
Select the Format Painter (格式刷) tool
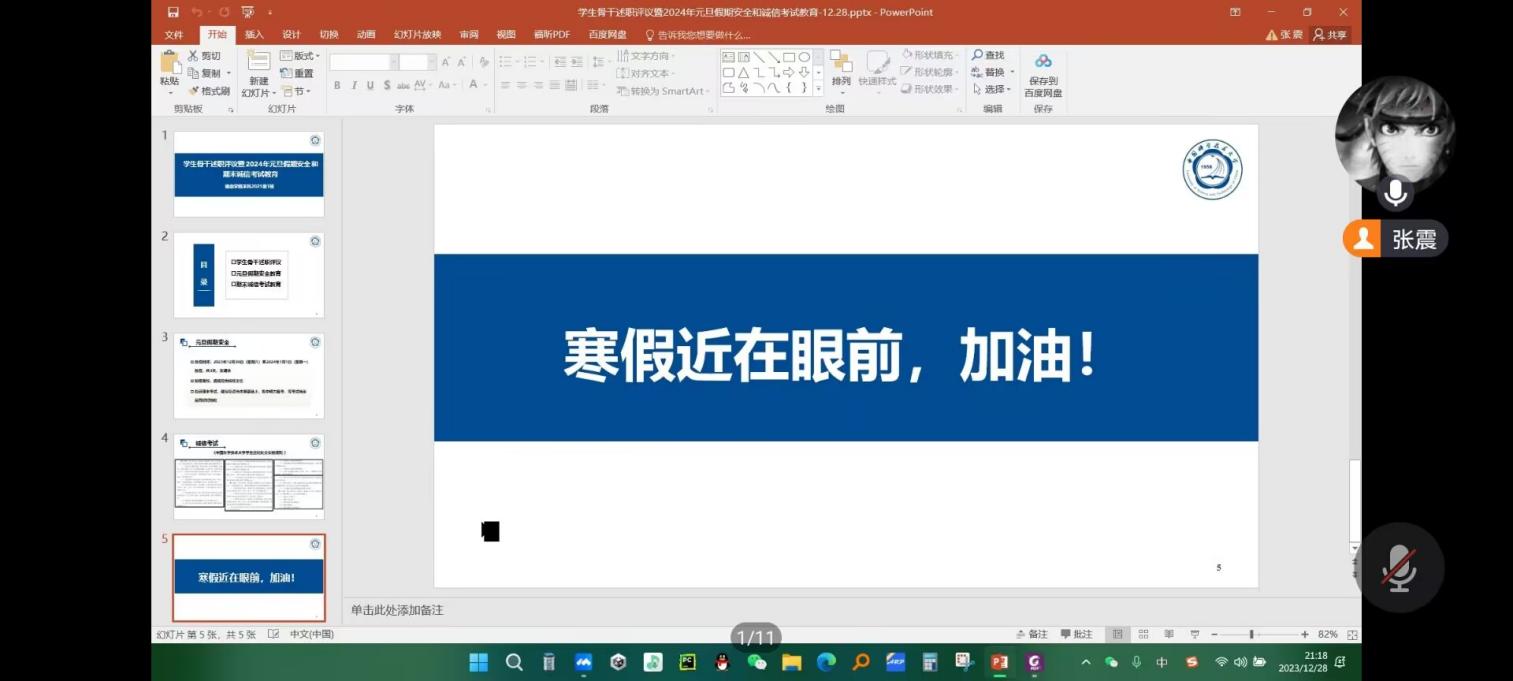[x=210, y=91]
